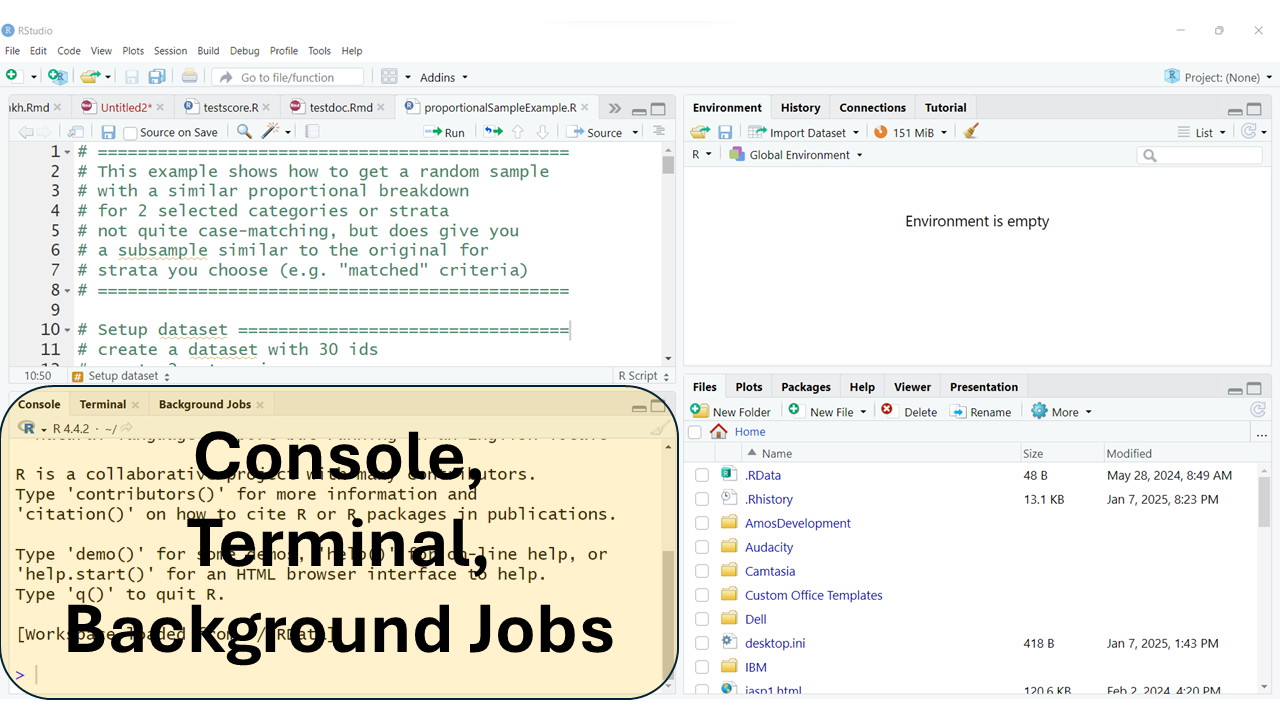The image size is (1280, 720).
Task: Switch to the History tab
Action: [800, 108]
